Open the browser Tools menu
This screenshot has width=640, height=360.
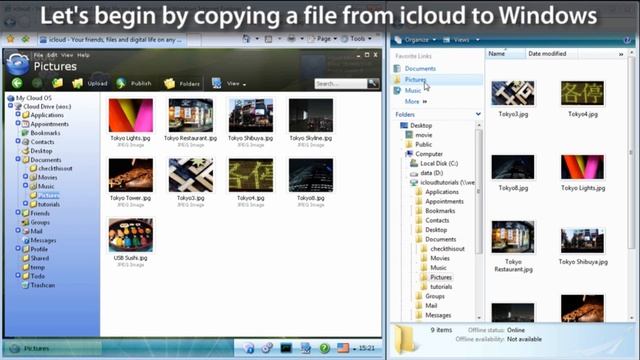[x=356, y=39]
